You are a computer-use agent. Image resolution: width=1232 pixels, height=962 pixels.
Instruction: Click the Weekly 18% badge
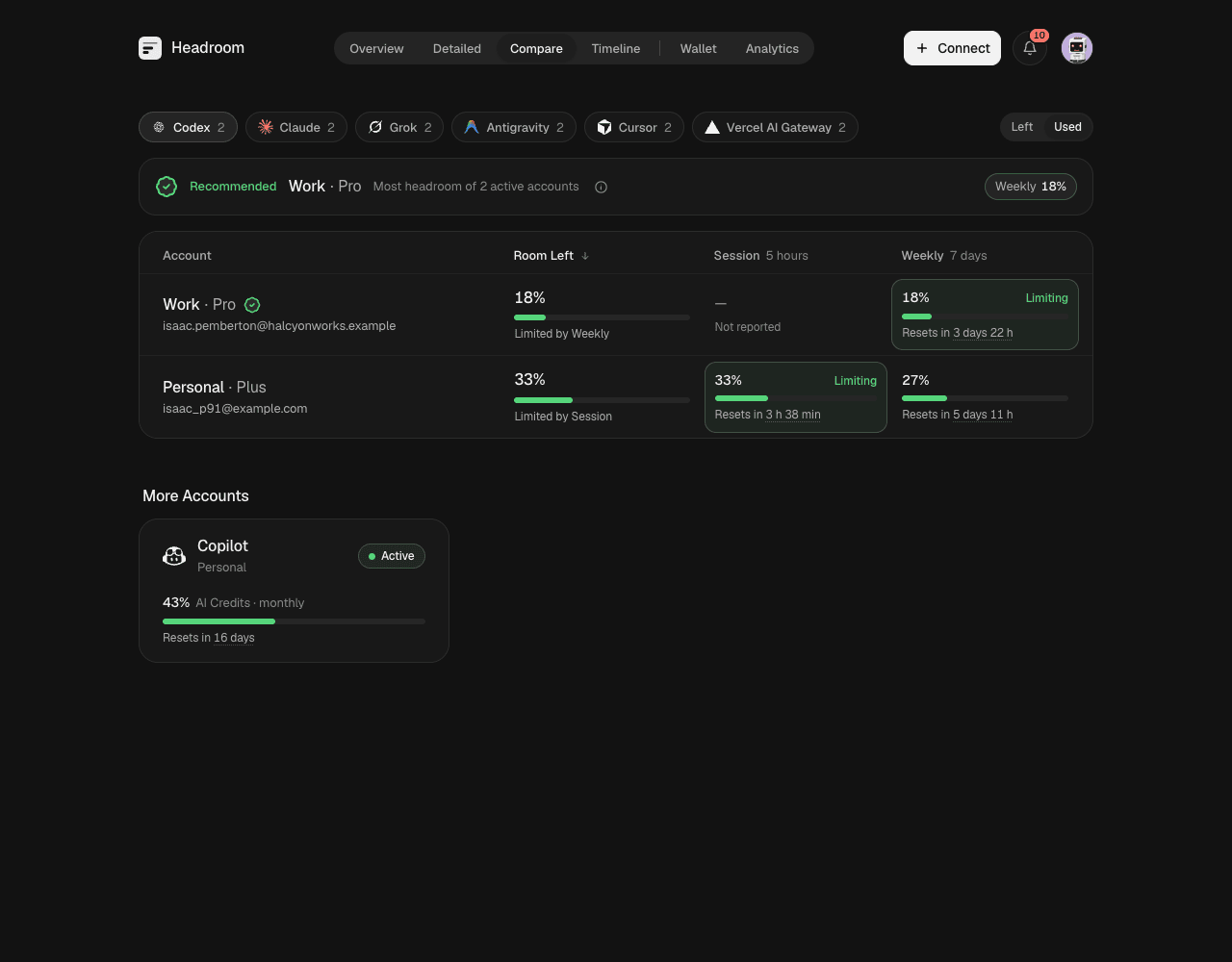(1031, 187)
